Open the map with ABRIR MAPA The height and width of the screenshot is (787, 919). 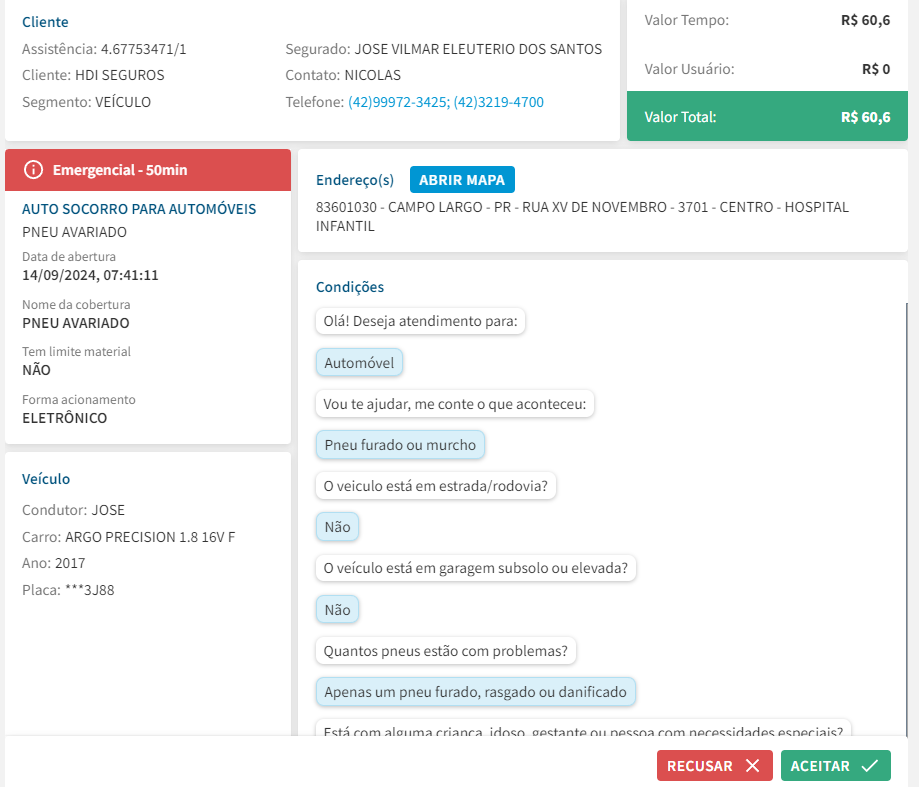462,180
